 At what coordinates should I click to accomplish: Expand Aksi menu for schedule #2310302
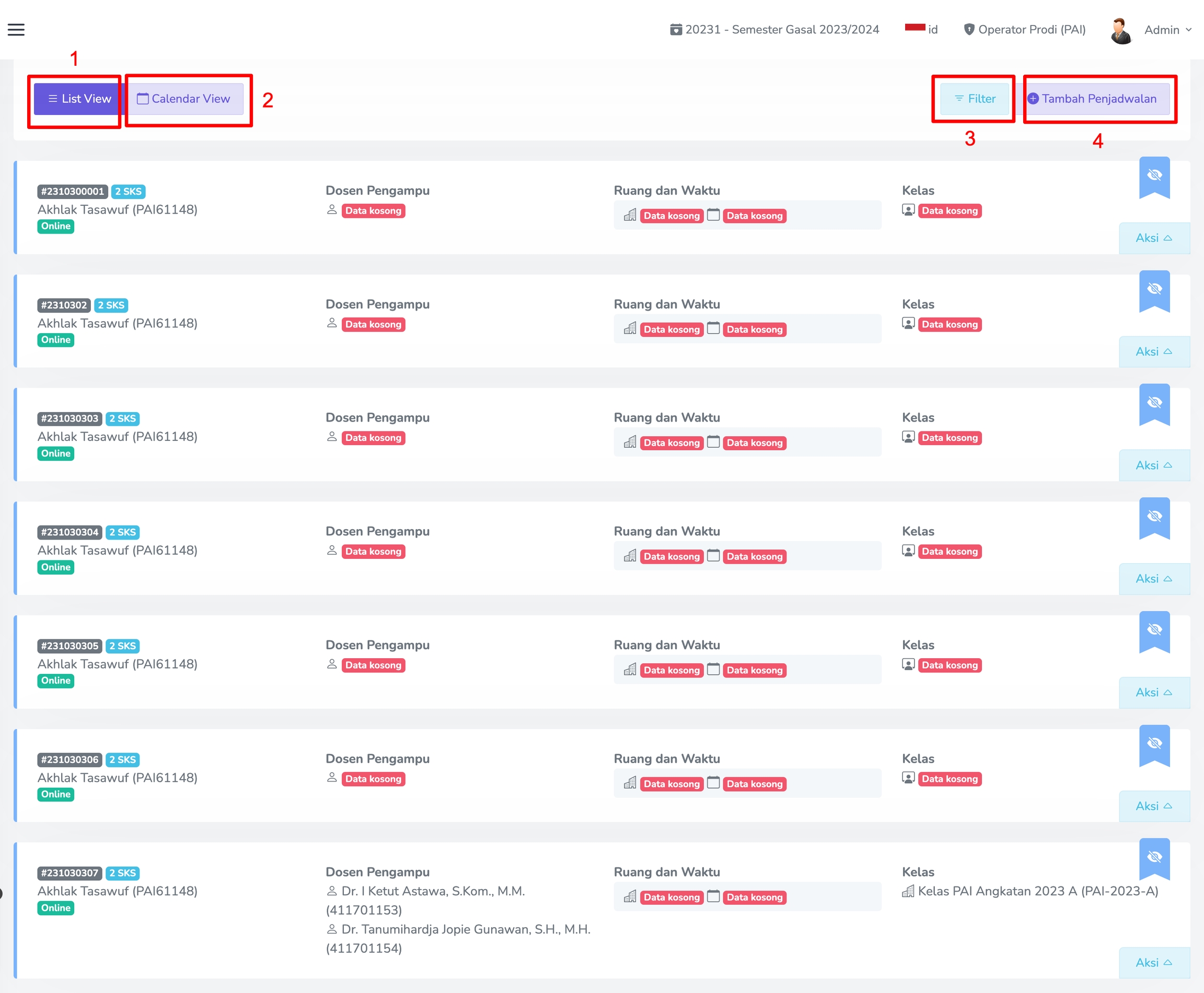1154,352
